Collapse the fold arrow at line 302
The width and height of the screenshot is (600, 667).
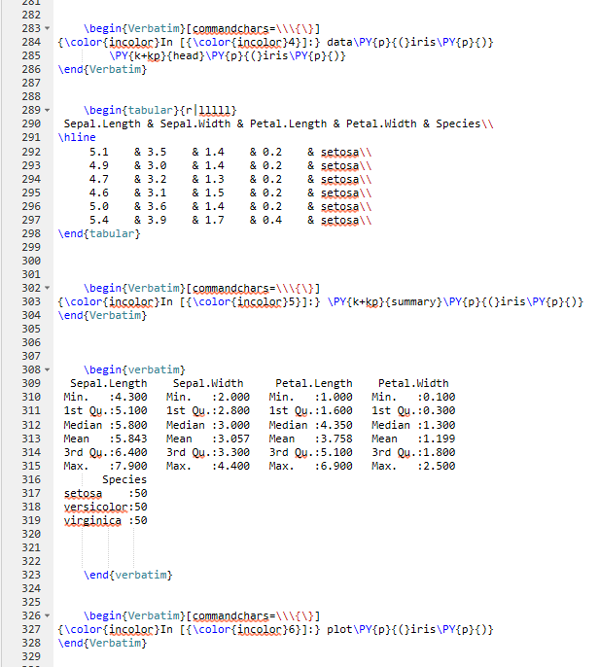coord(47,288)
